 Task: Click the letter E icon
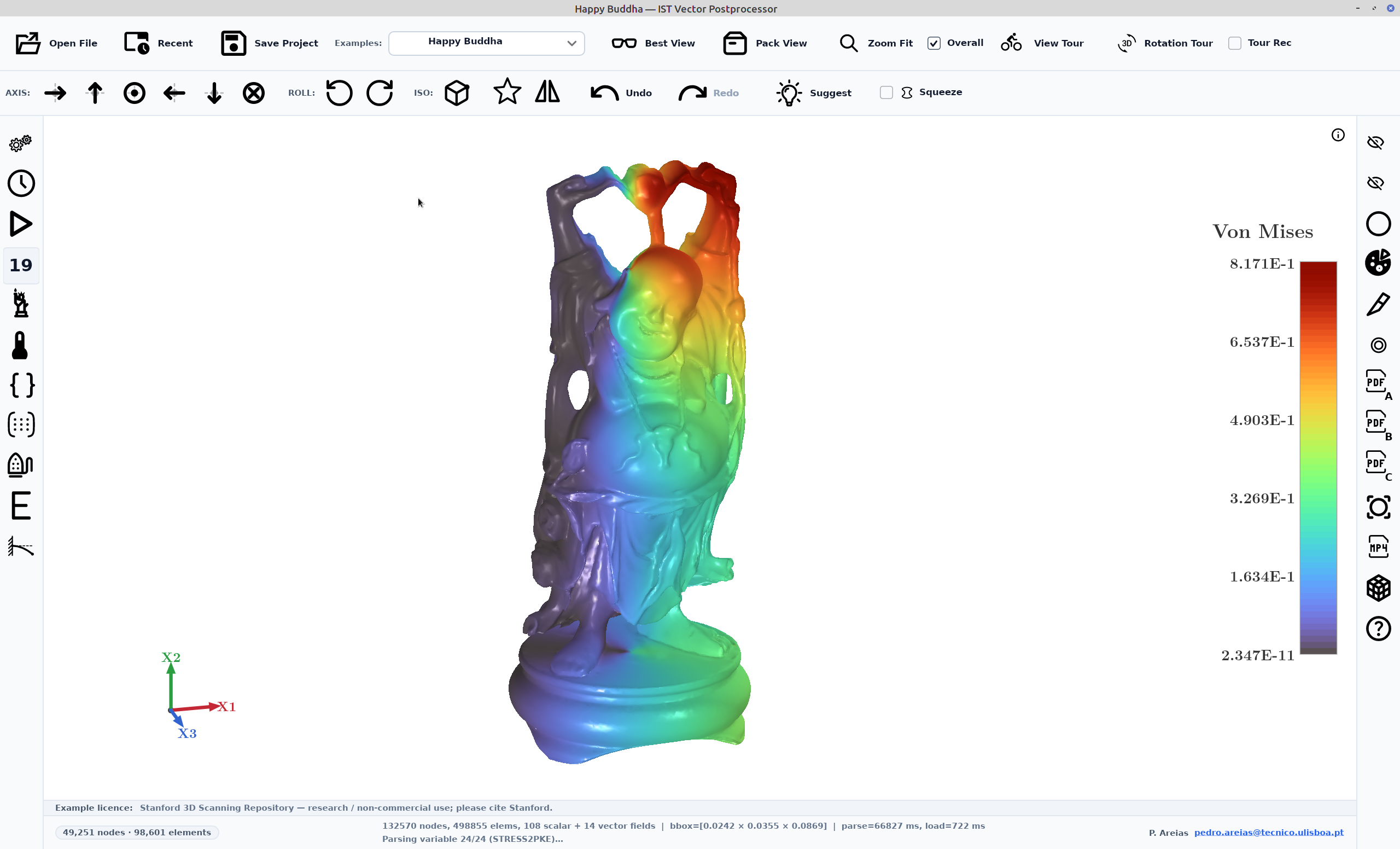[21, 506]
